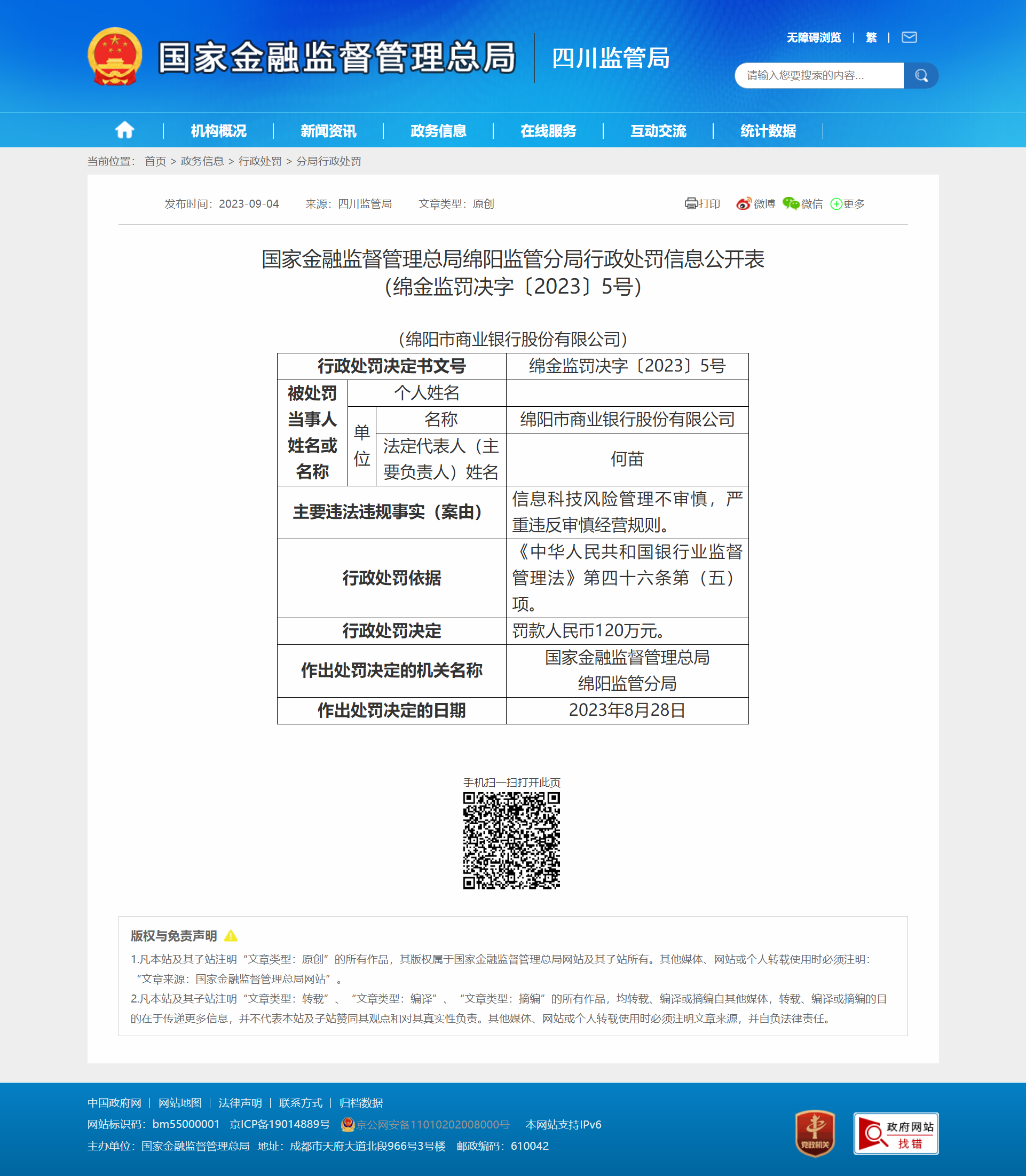Image resolution: width=1026 pixels, height=1176 pixels.
Task: Click 分局行政处罚 in breadcrumb
Action: pyautogui.click(x=329, y=161)
